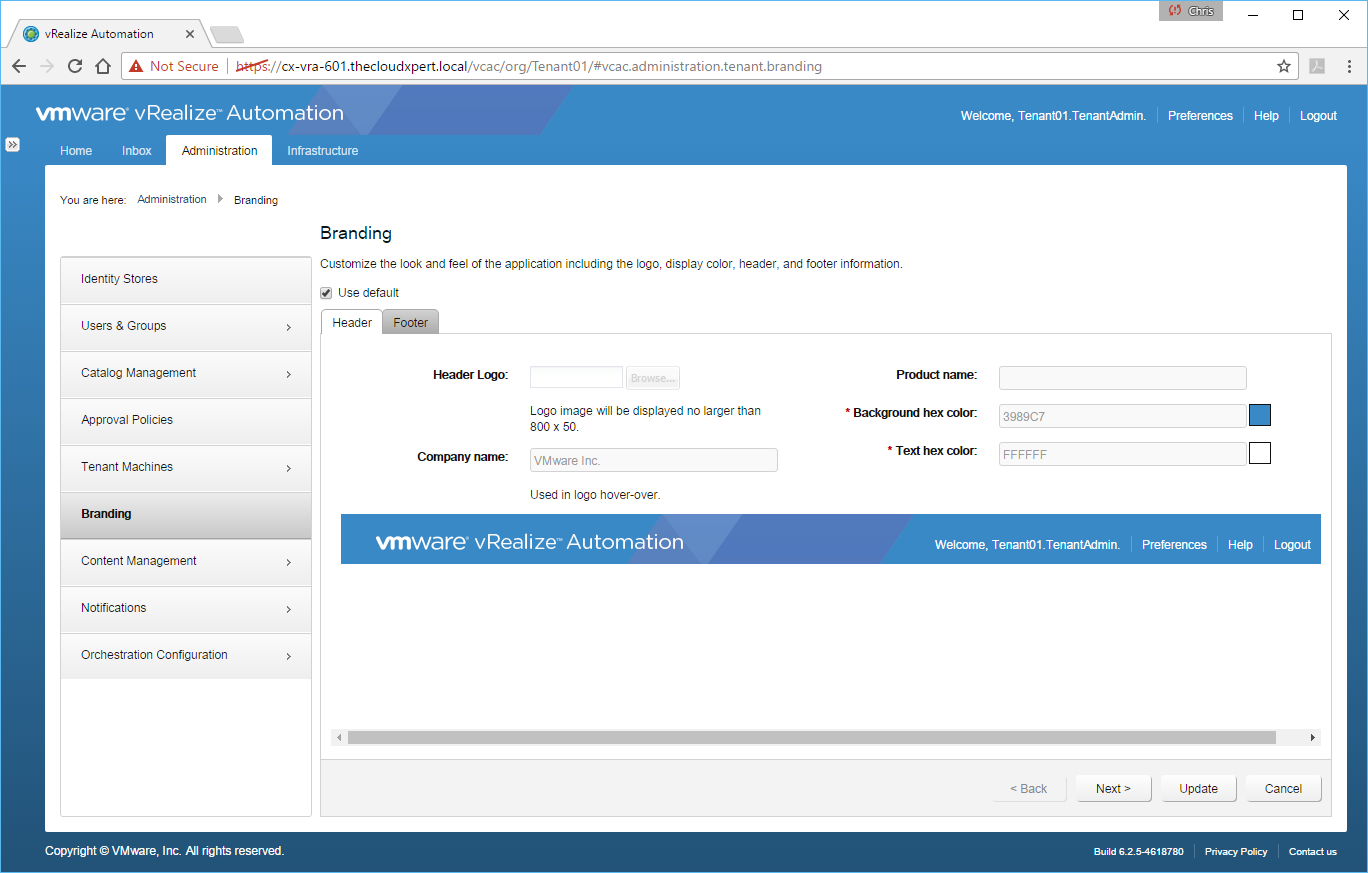
Task: Click the white text color swatch
Action: (x=1260, y=453)
